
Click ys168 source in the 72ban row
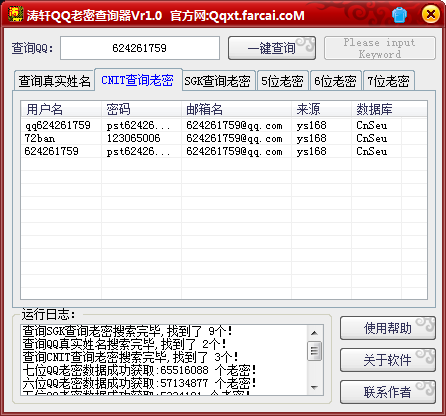311,138
